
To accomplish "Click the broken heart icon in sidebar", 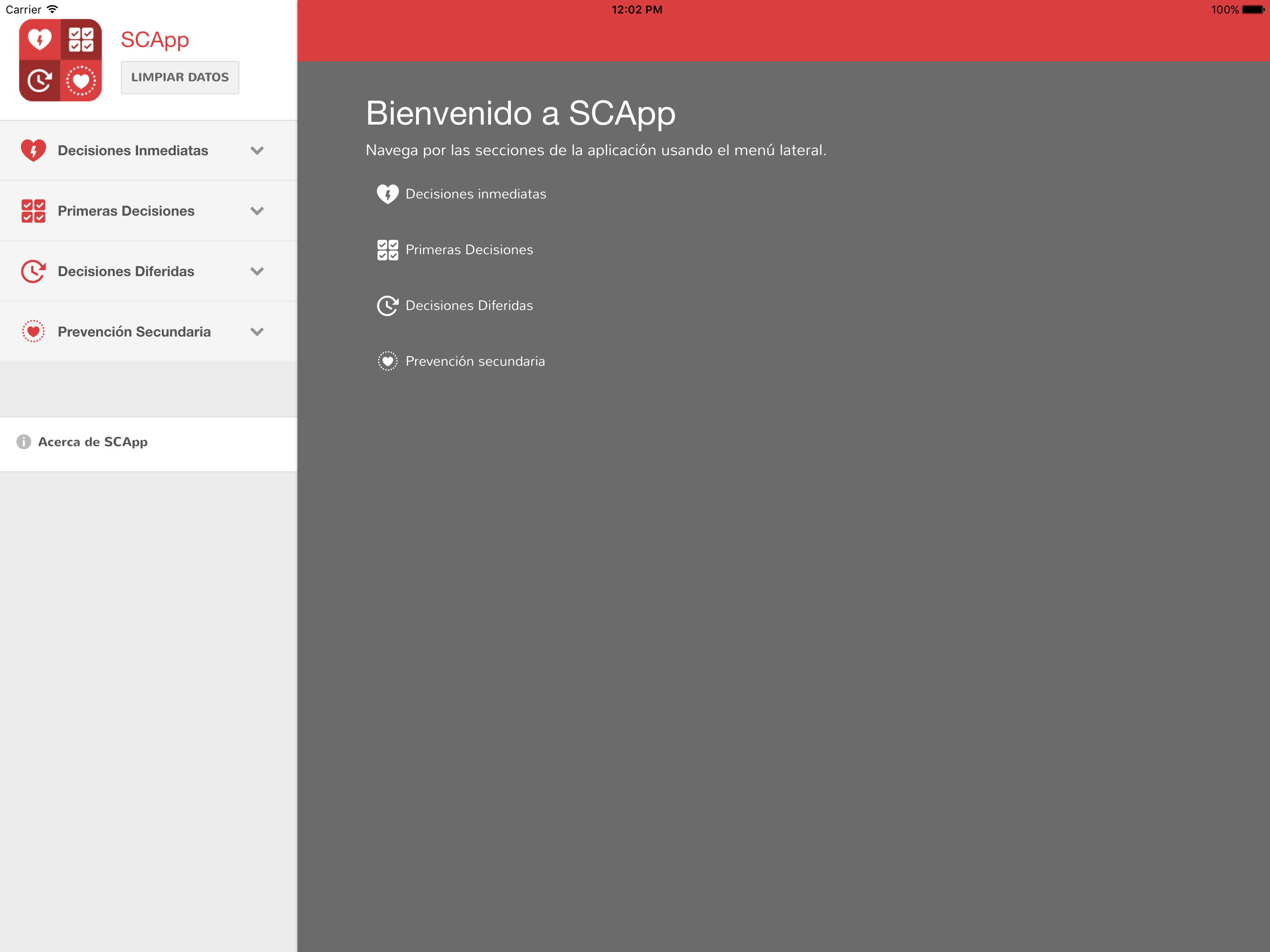I will (x=33, y=151).
